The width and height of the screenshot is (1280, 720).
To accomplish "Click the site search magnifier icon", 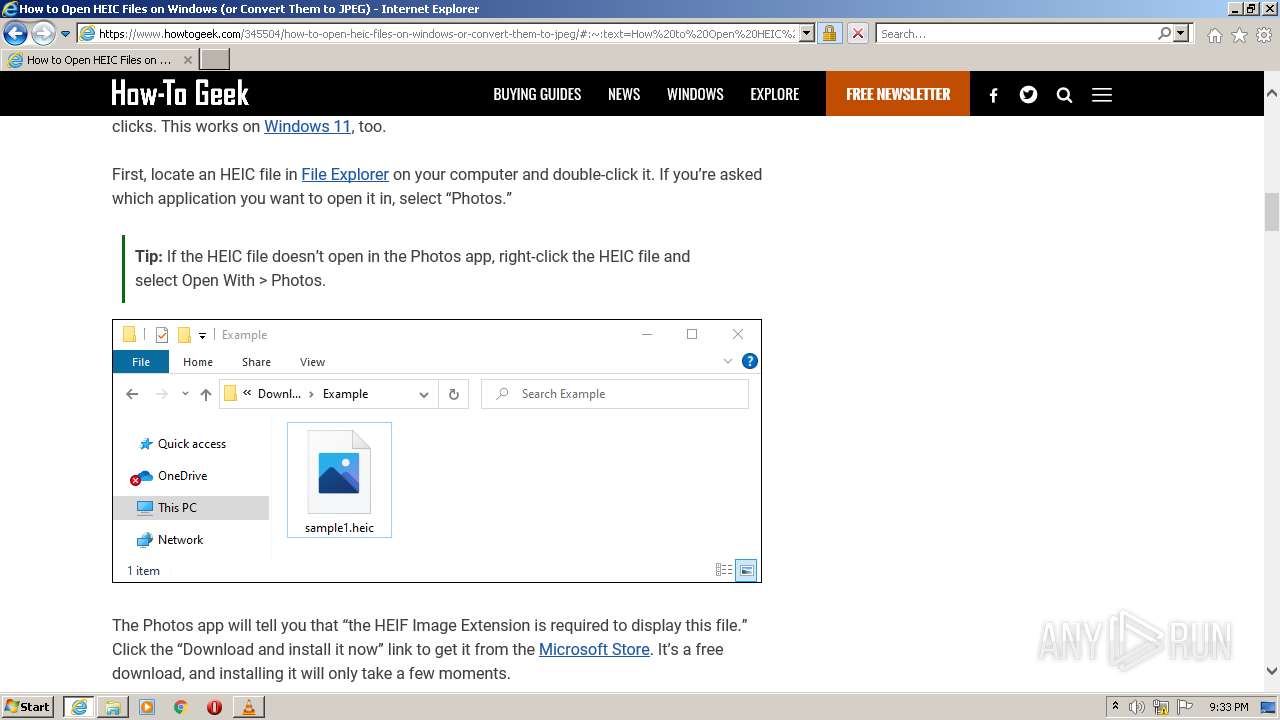I will pos(1064,95).
